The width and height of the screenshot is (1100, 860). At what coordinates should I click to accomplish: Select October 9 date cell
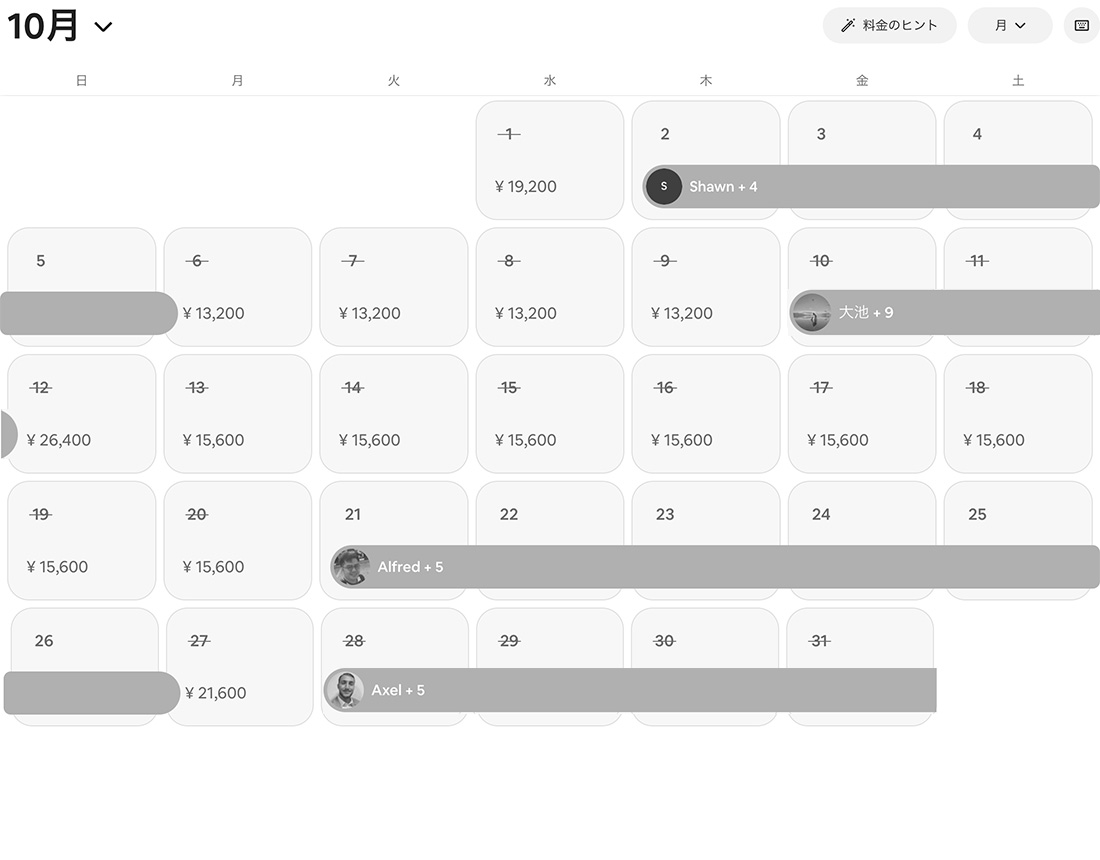click(706, 287)
